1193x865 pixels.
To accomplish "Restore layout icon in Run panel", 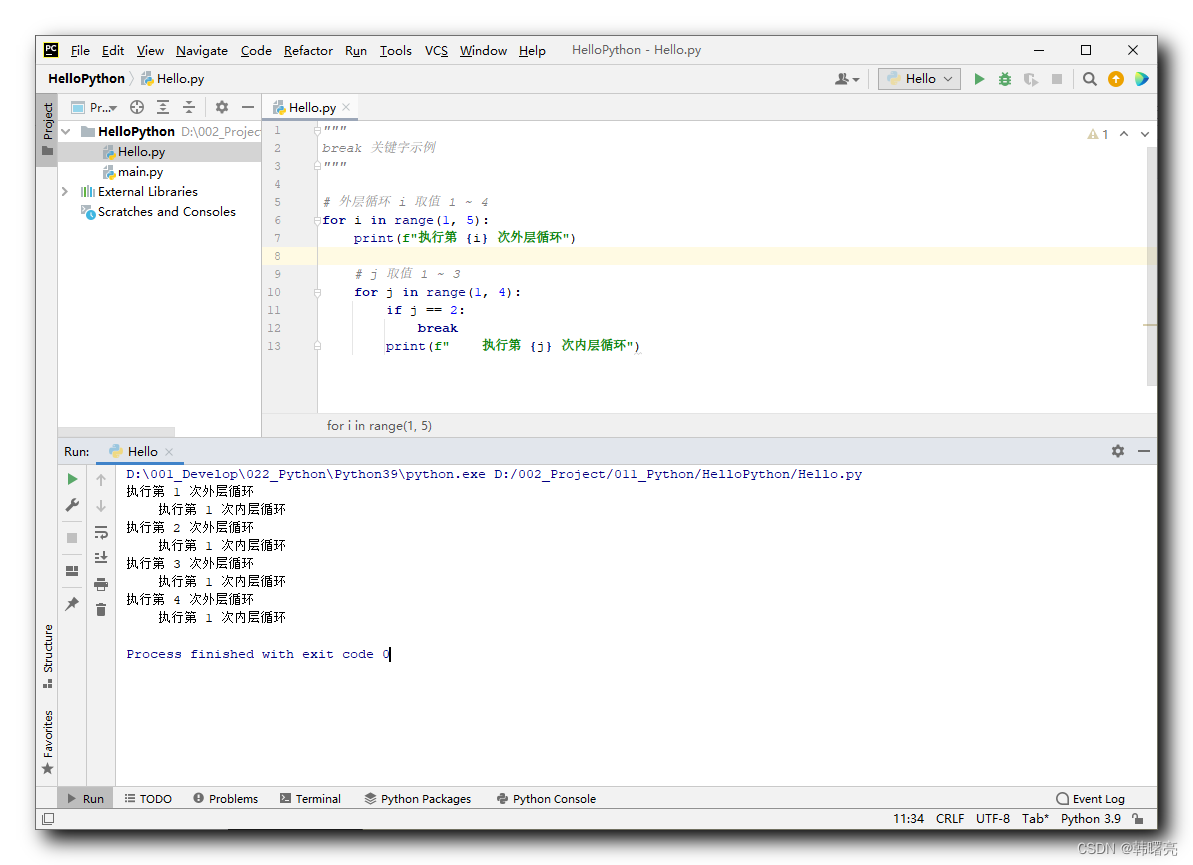I will (72, 571).
